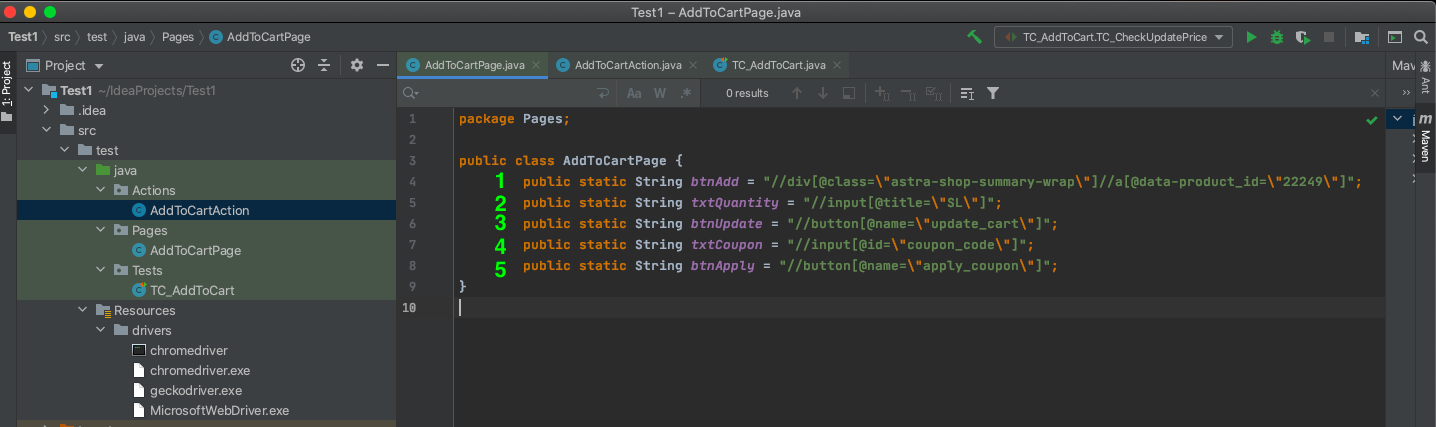Viewport: 1436px width, 427px height.
Task: Toggle Match Case (Aa) in find bar
Action: (x=634, y=93)
